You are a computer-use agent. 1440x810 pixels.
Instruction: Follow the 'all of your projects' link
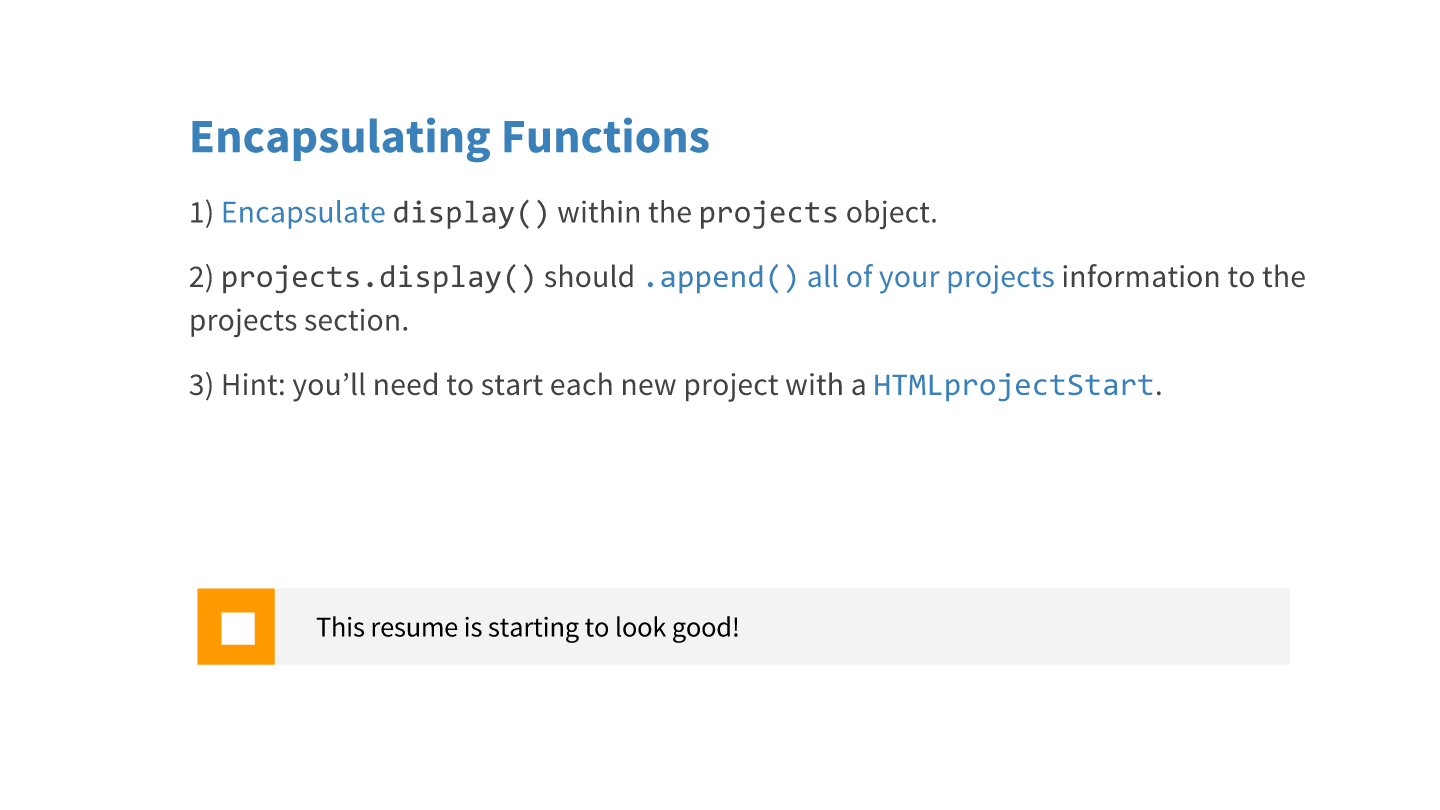tap(930, 277)
